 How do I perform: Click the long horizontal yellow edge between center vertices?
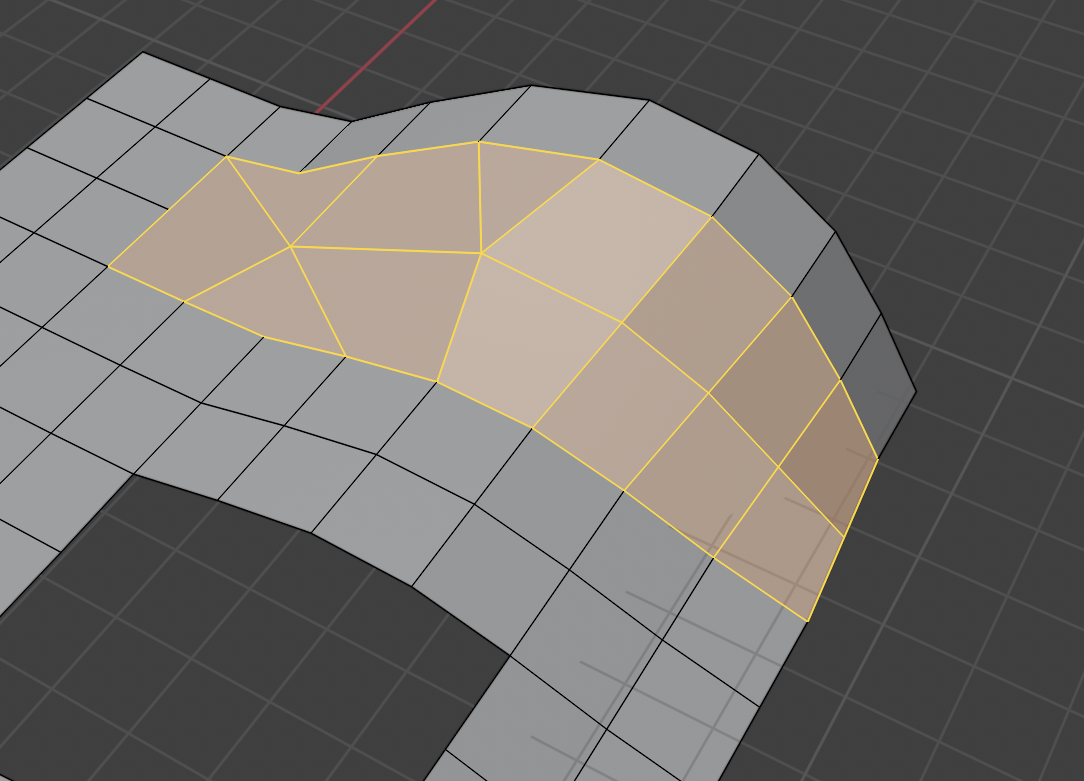point(386,250)
